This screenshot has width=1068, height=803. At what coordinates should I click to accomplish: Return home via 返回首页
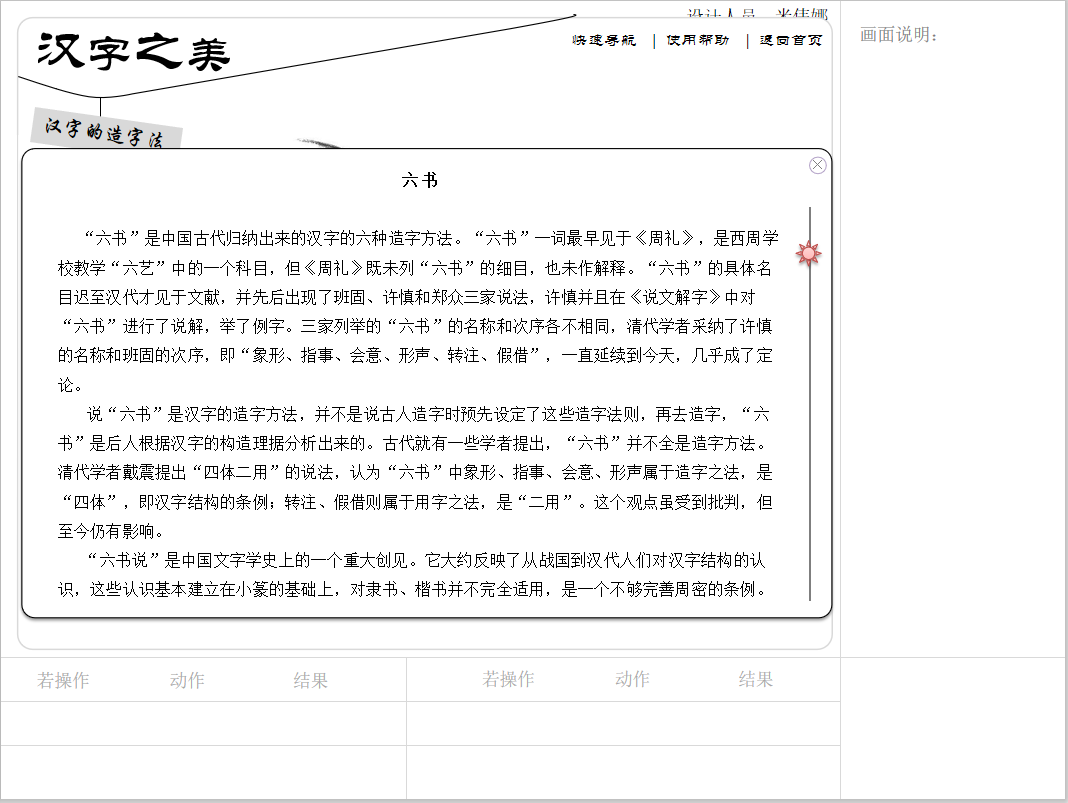click(x=791, y=41)
